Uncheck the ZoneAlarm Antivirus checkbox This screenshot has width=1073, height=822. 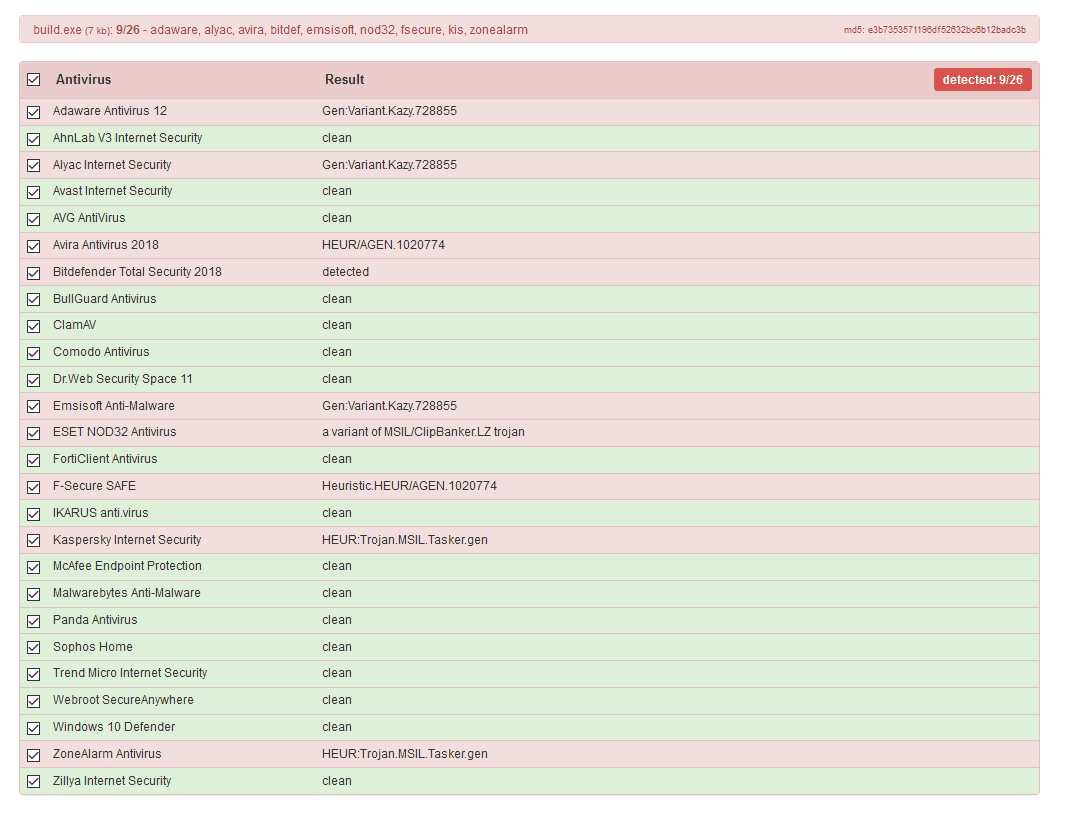click(x=34, y=755)
